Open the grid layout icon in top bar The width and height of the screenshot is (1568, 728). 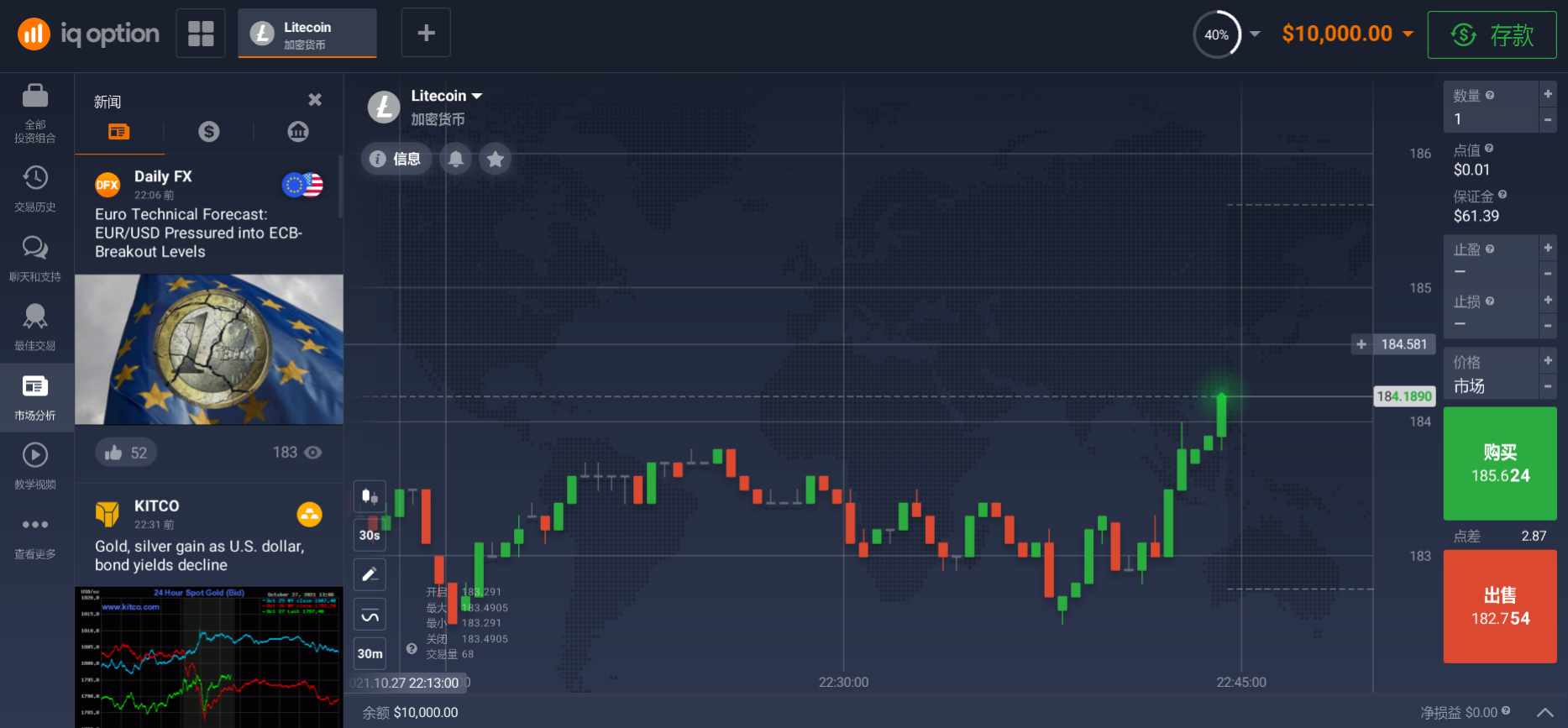click(x=201, y=34)
